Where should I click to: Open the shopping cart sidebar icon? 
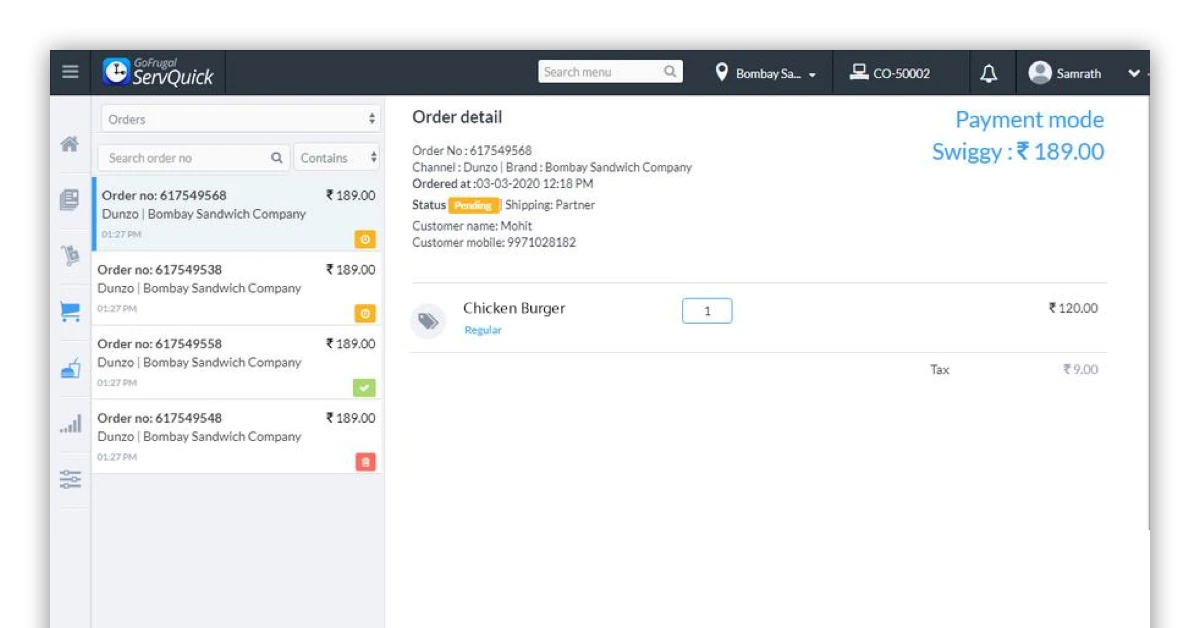click(70, 312)
